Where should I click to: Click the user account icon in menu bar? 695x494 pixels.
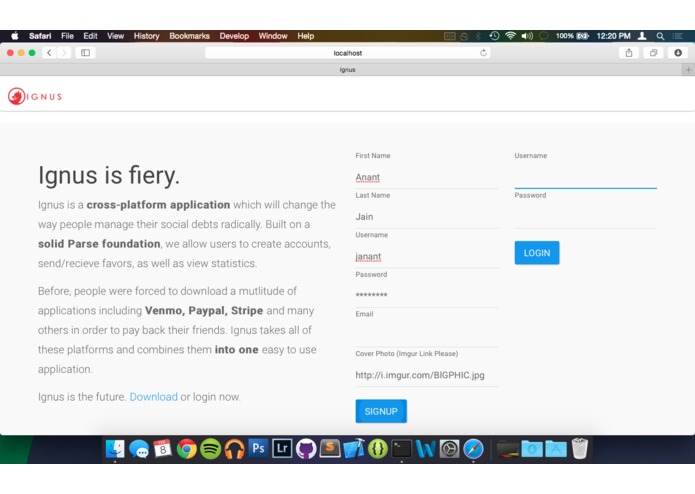coord(642,36)
